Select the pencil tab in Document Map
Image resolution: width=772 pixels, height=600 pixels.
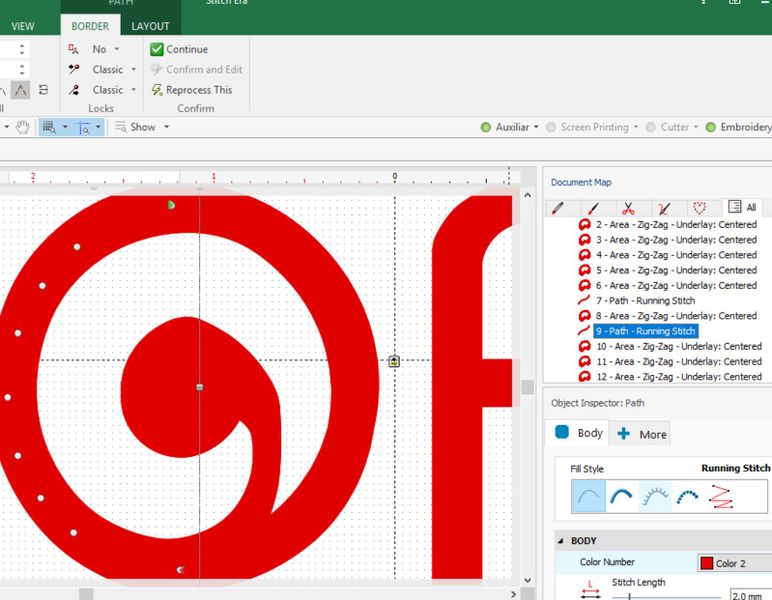(557, 208)
